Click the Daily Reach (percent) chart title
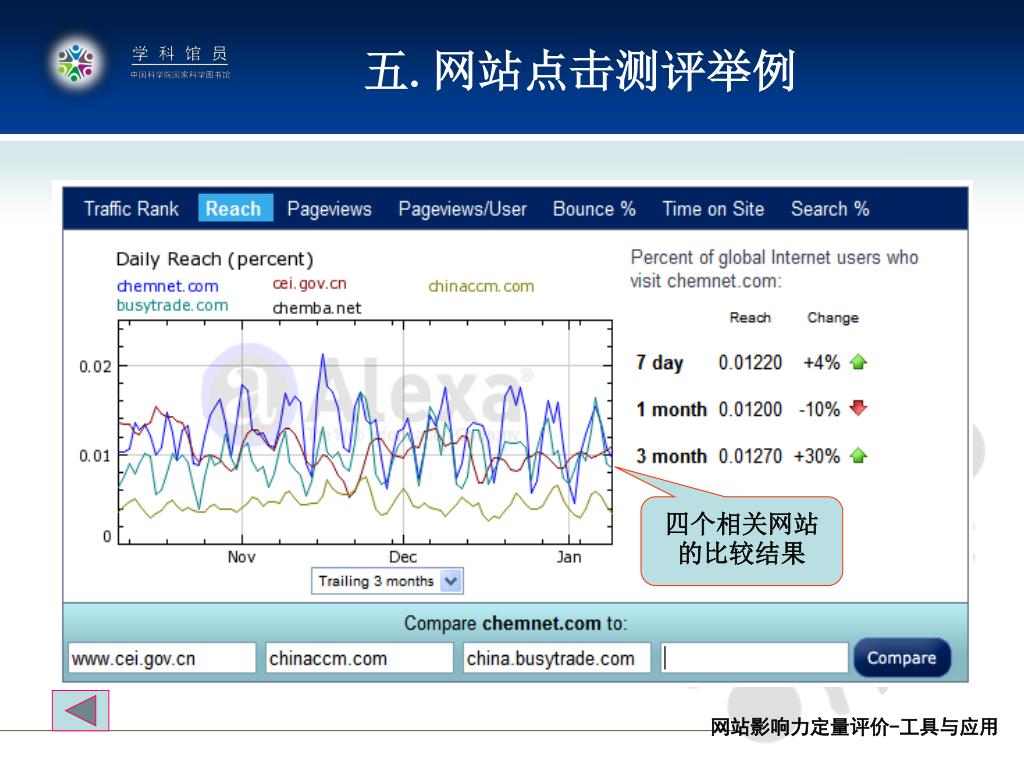 pyautogui.click(x=215, y=259)
